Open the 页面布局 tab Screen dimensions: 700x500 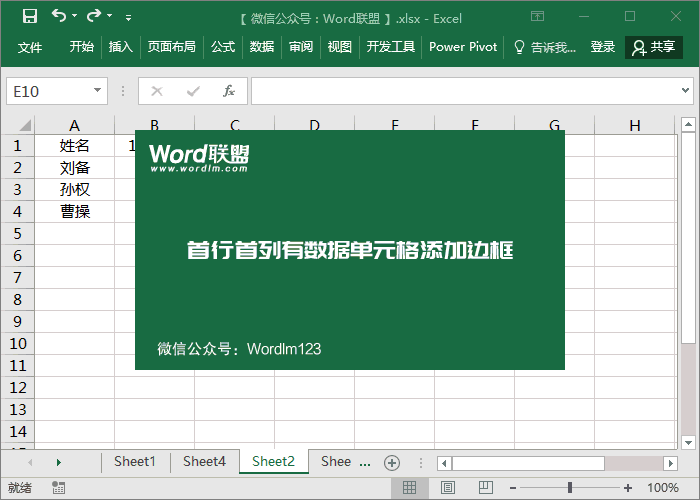[x=171, y=46]
